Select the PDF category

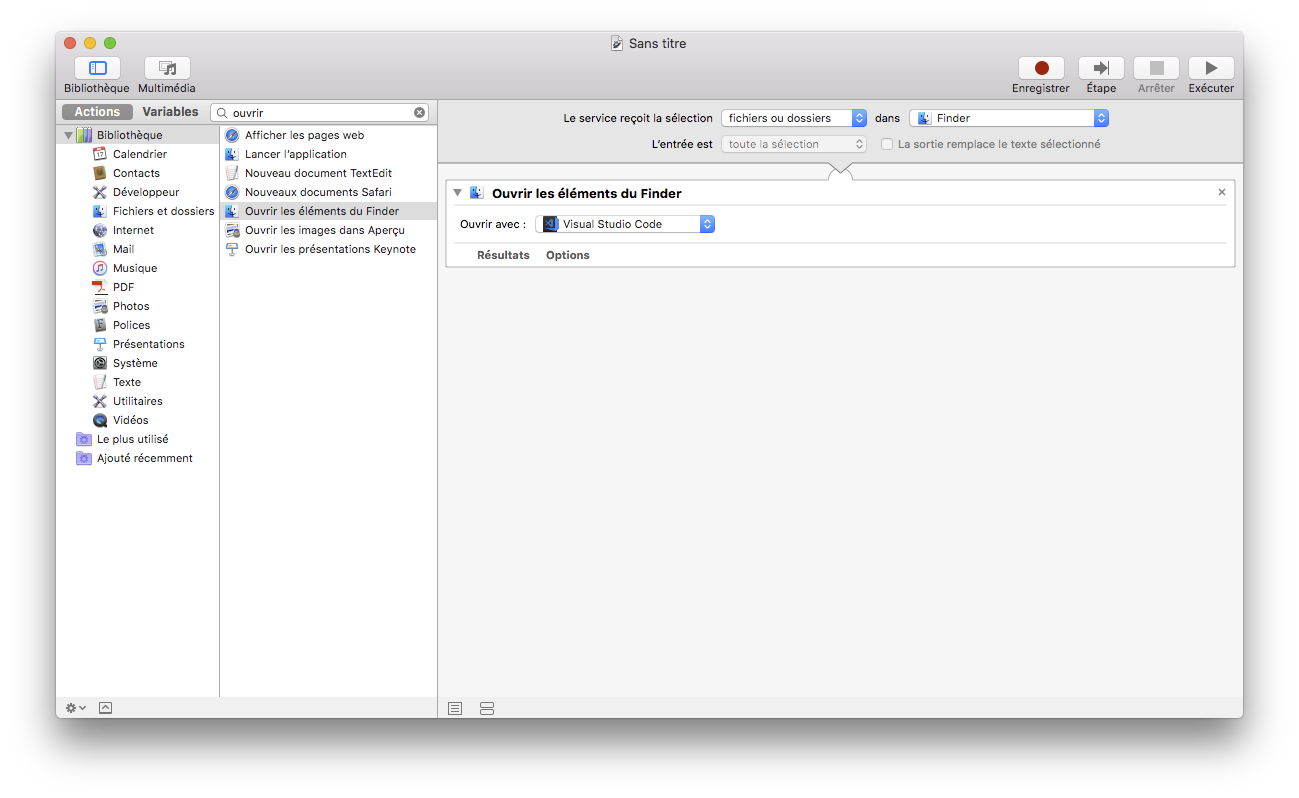(x=123, y=287)
